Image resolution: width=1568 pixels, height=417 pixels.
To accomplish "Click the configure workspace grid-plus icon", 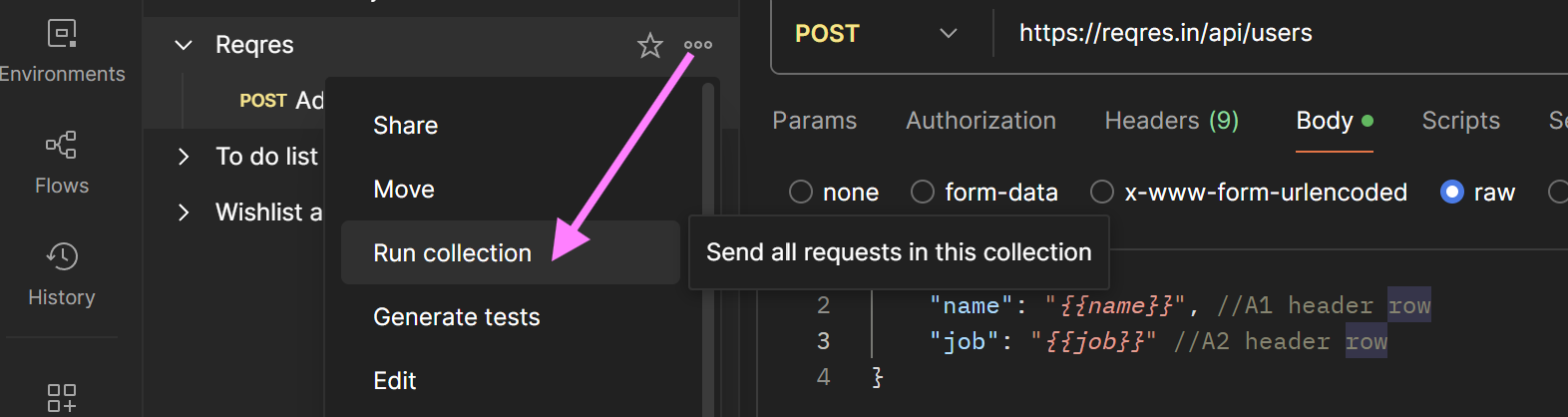I will coord(62,398).
